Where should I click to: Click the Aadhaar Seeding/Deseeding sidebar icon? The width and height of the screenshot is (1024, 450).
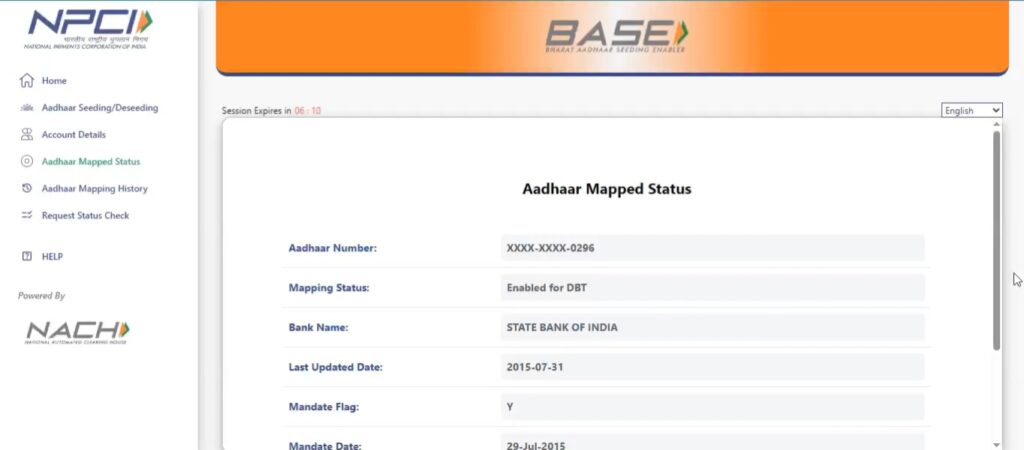click(27, 108)
